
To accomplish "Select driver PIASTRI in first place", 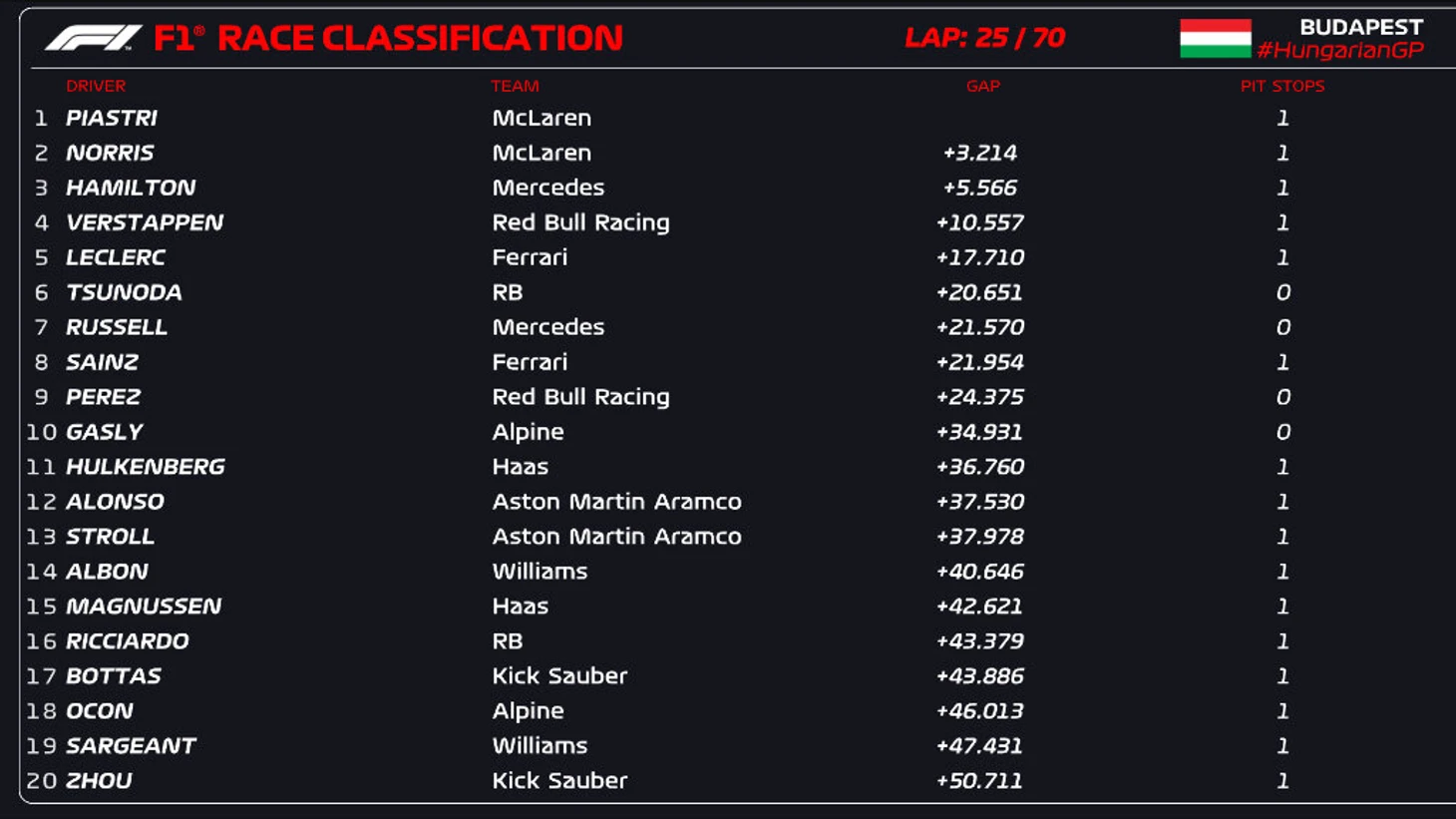I will (112, 118).
